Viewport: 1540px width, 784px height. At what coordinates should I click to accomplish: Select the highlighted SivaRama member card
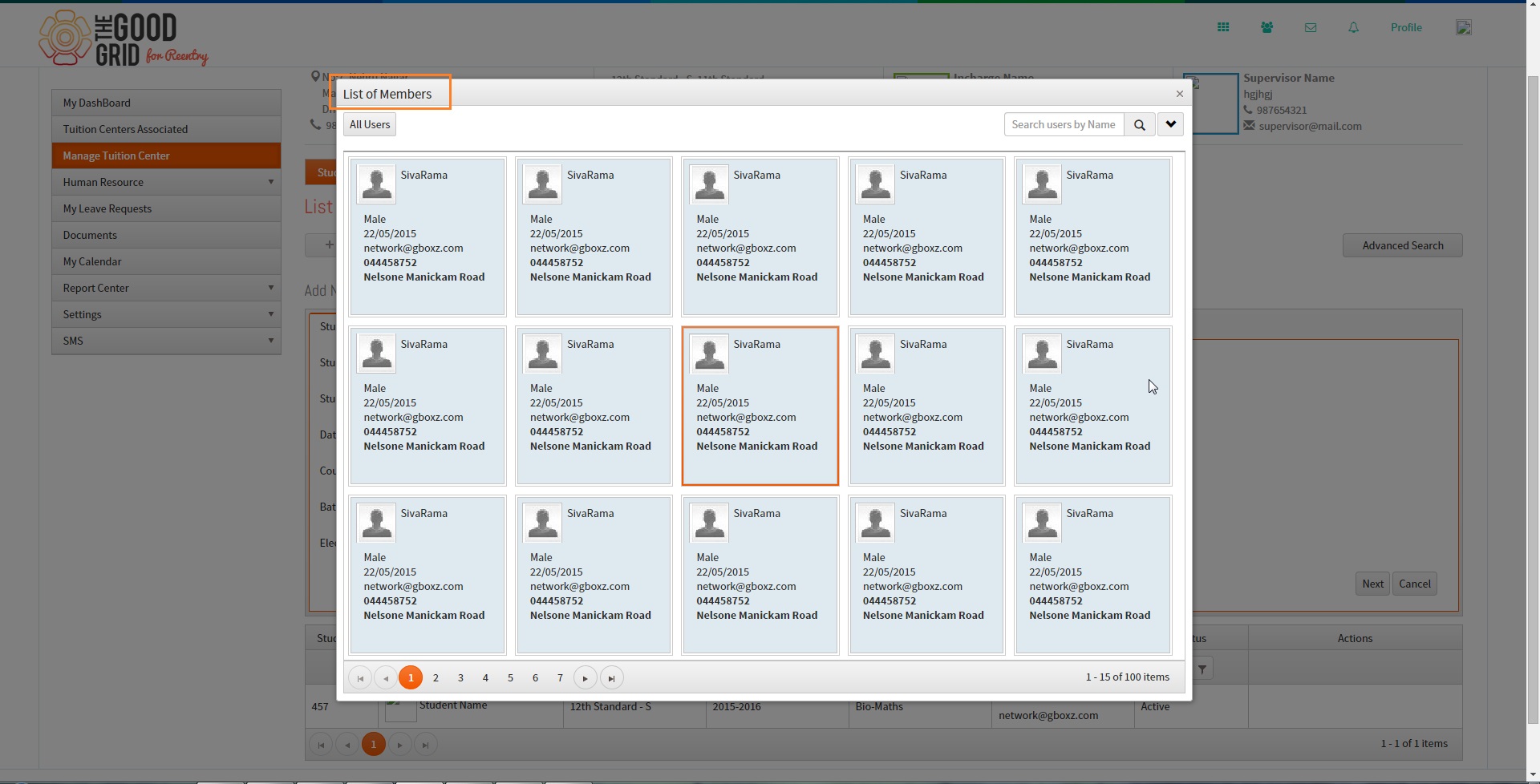(x=760, y=406)
